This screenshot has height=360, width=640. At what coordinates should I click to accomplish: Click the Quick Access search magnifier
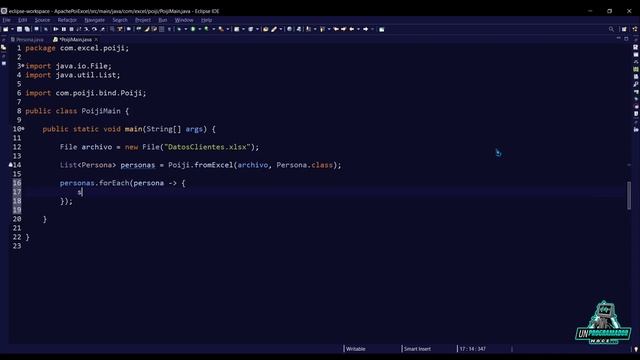(611, 29)
